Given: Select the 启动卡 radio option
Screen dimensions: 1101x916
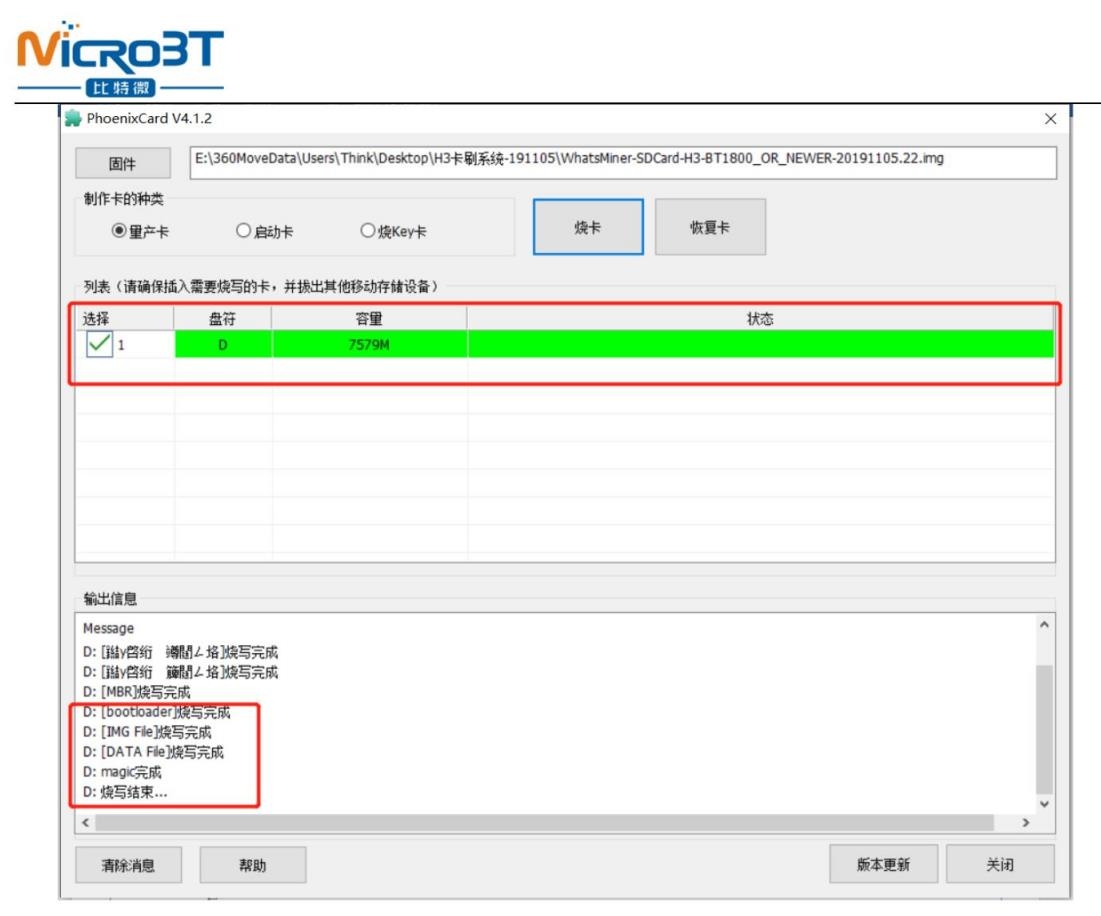Looking at the screenshot, I should (x=243, y=231).
